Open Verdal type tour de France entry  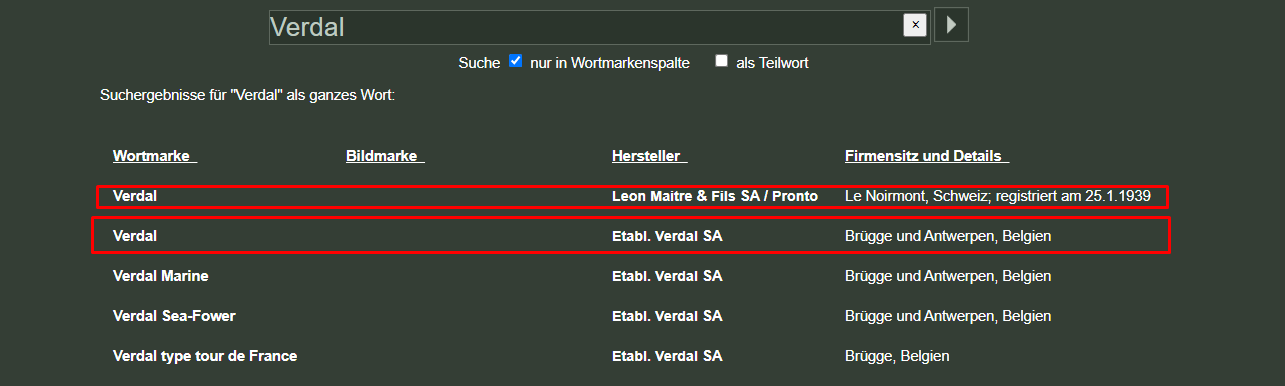click(205, 356)
